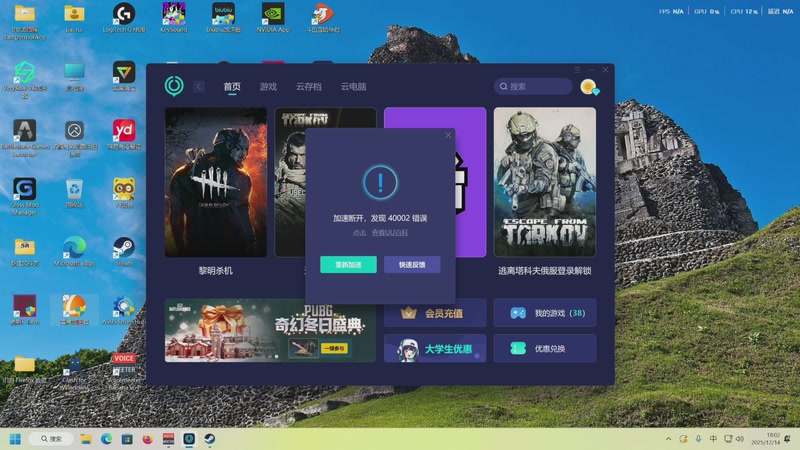Click the green accelerator logo icon
800x450 pixels.
(174, 86)
